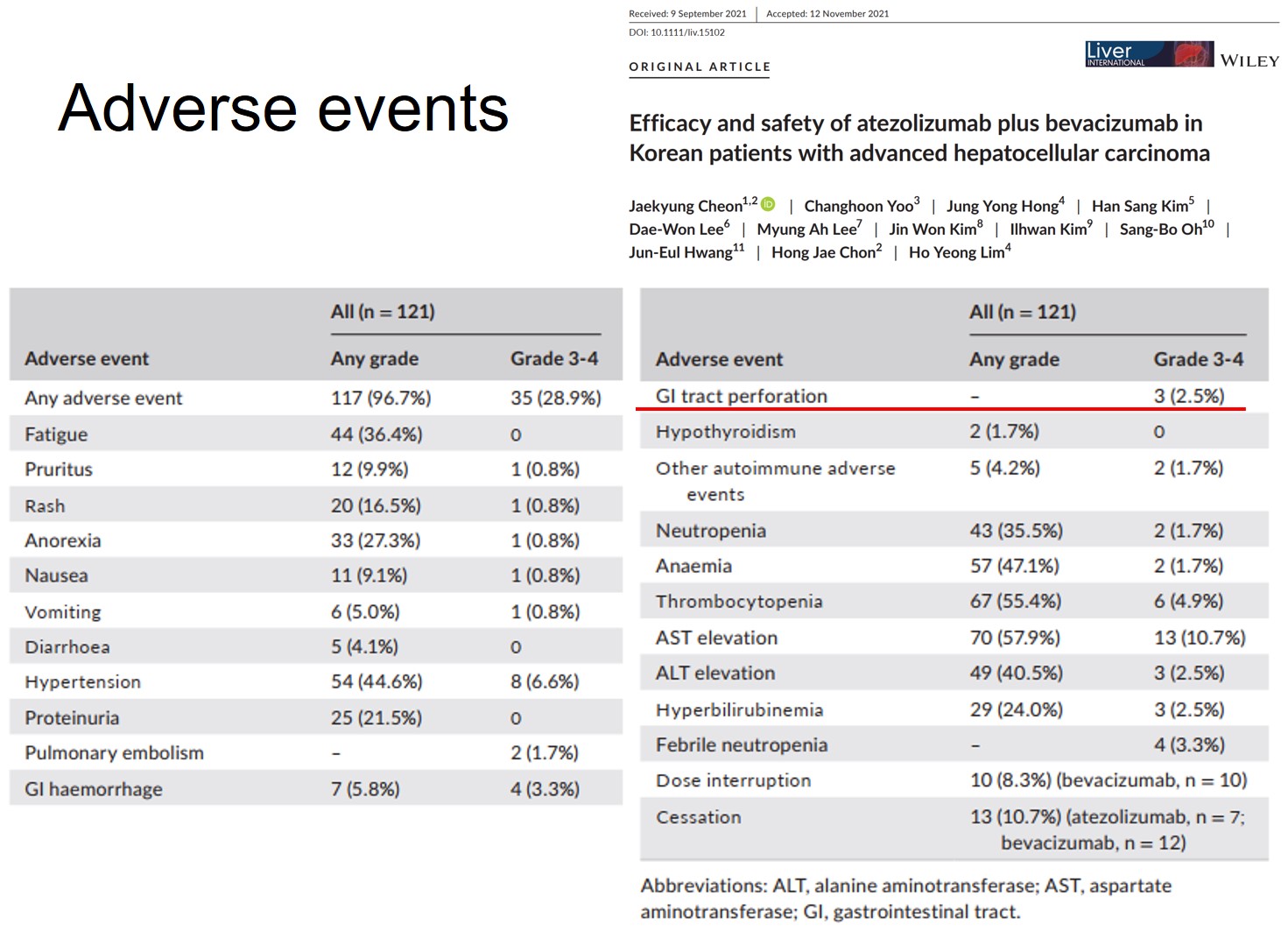Click the "Nausea" row label
This screenshot has height=932, width=1288.
click(56, 575)
